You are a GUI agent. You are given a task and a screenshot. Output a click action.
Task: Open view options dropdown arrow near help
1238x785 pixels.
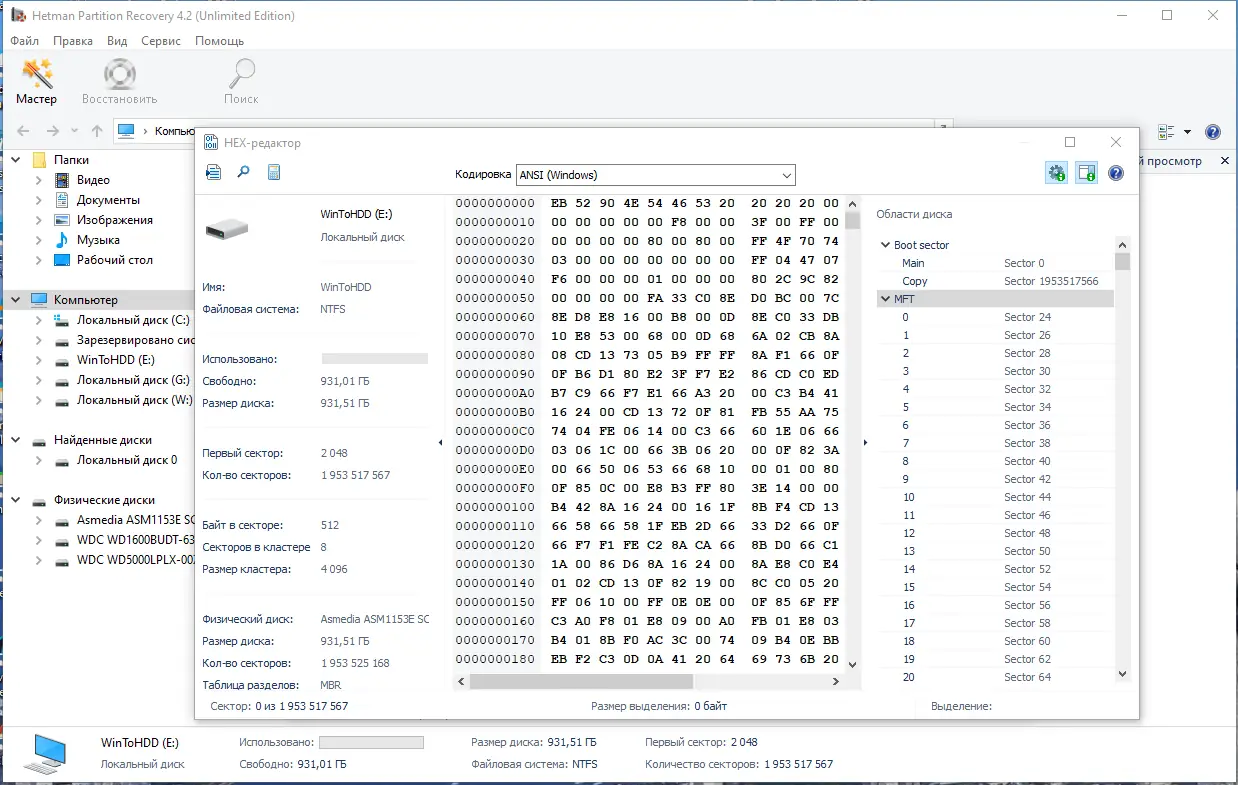pos(1187,132)
